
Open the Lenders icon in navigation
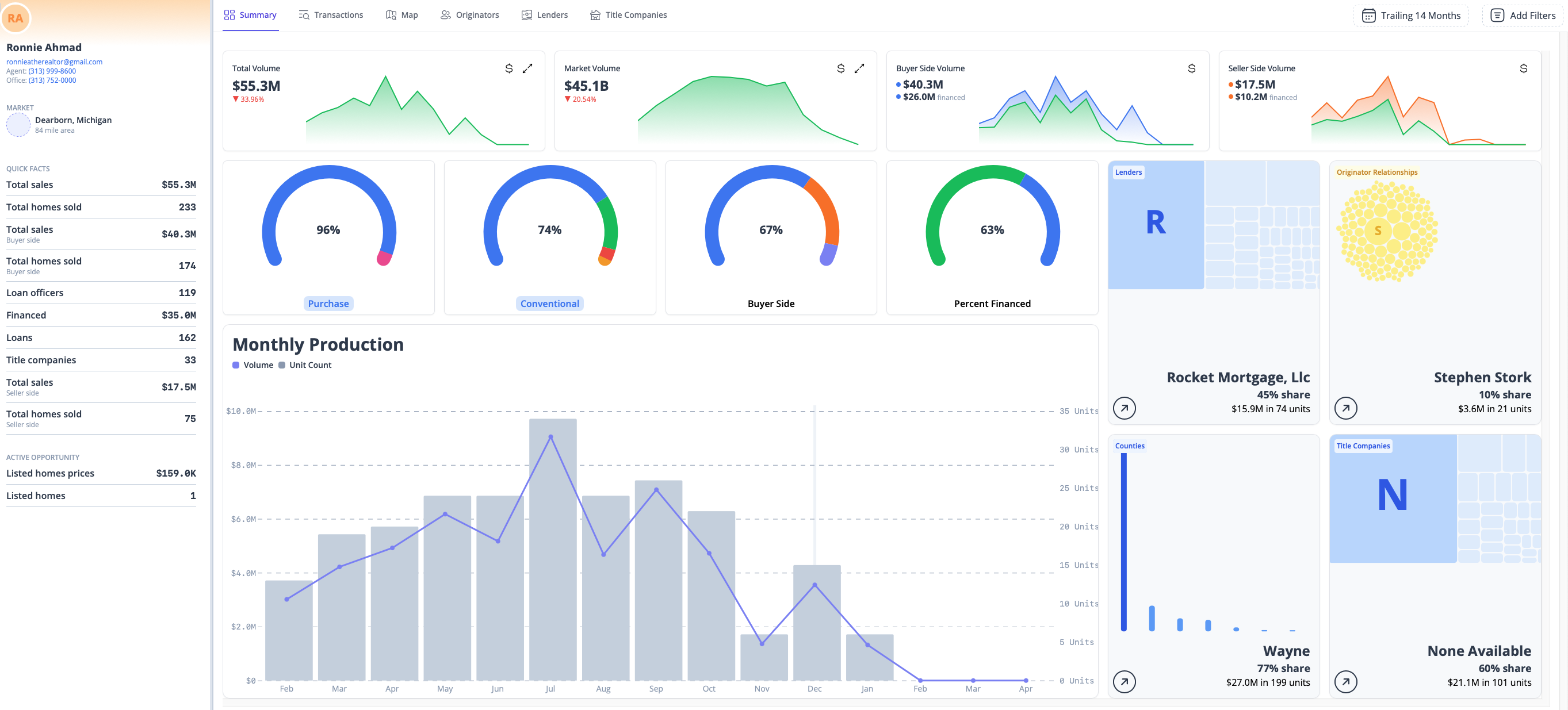click(x=526, y=14)
